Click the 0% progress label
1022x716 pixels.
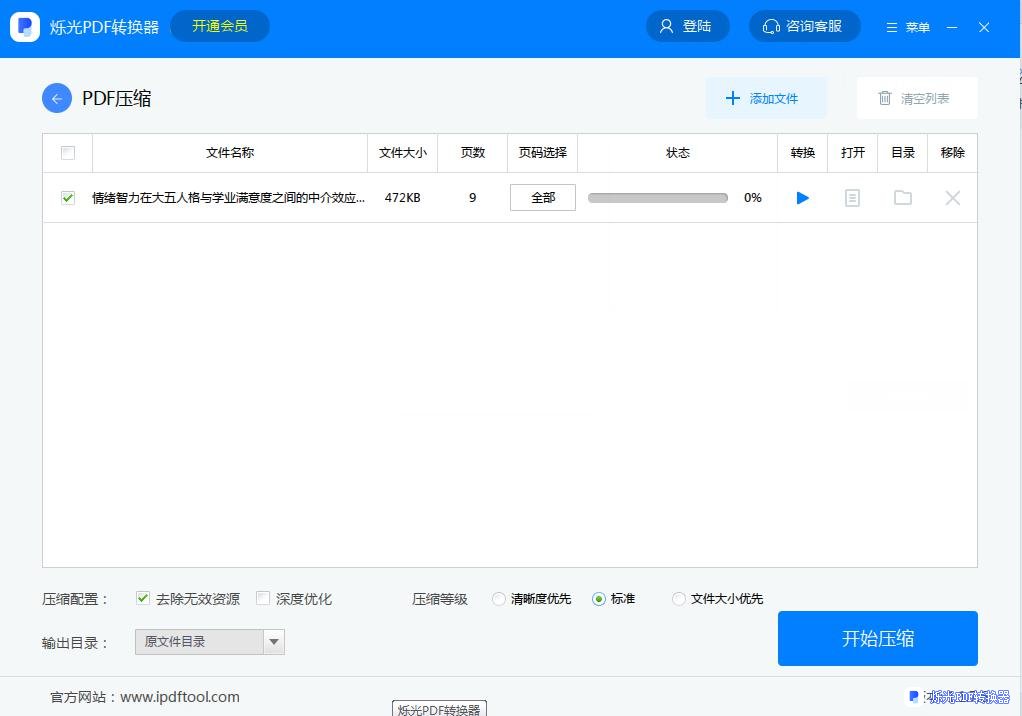click(x=753, y=197)
